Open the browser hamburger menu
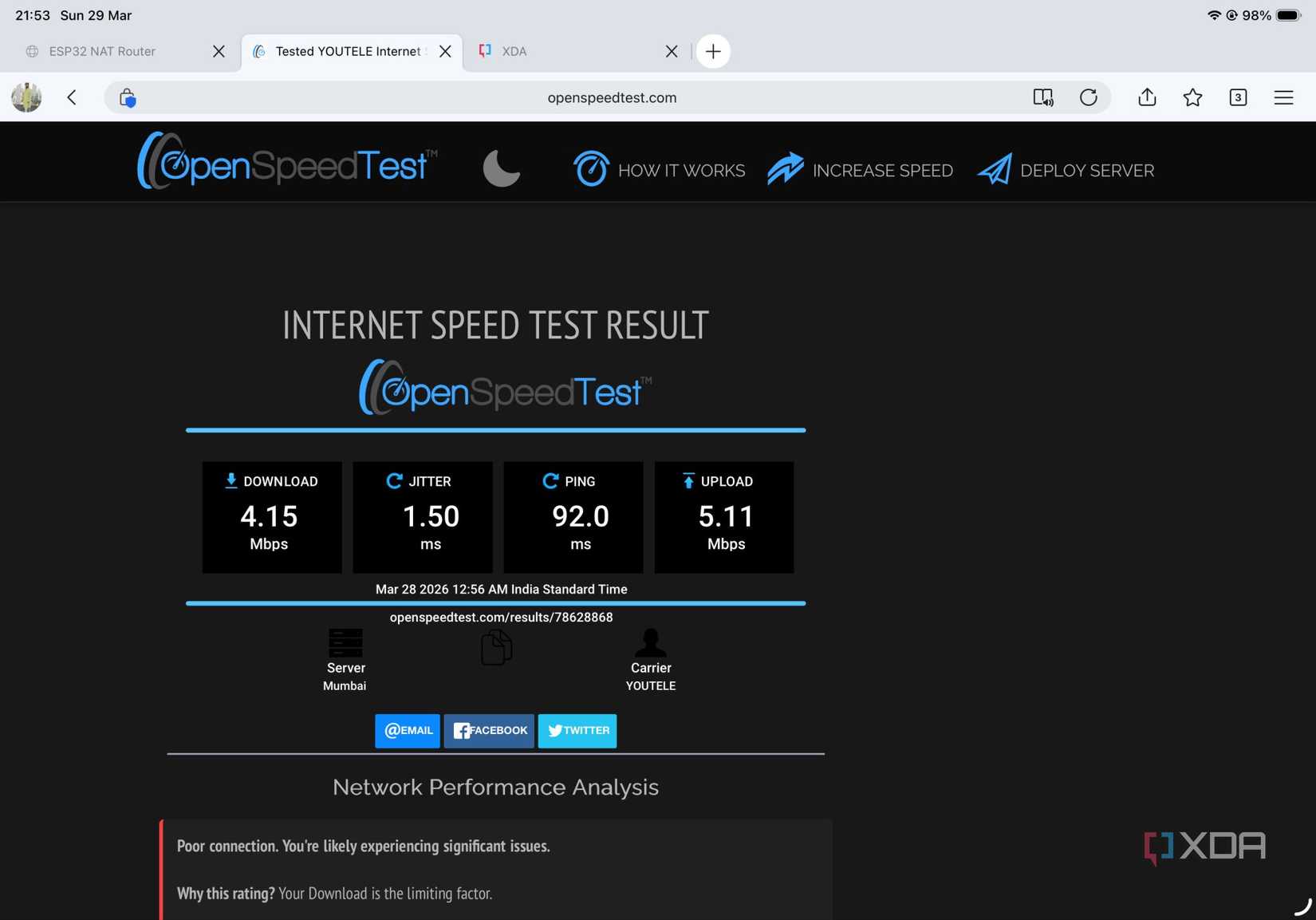Image resolution: width=1316 pixels, height=920 pixels. (x=1283, y=97)
